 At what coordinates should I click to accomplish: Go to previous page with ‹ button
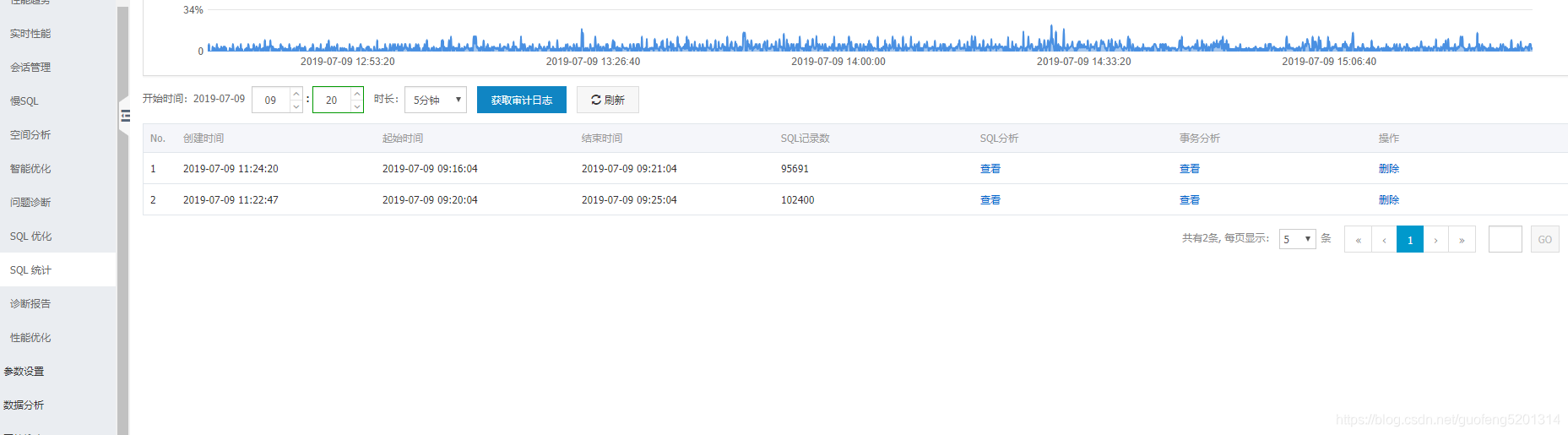click(x=1384, y=239)
